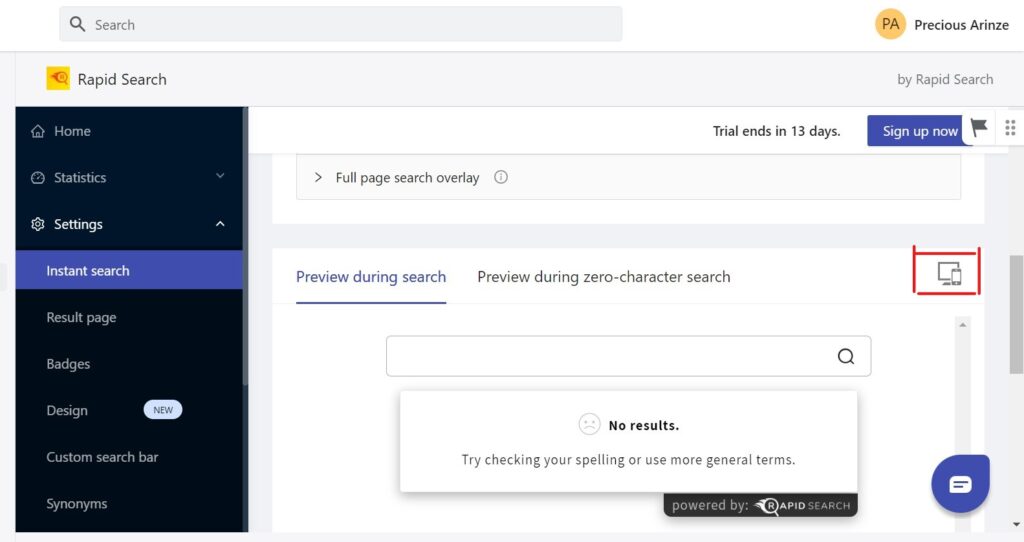Click the sad face No results icon

click(x=589, y=424)
